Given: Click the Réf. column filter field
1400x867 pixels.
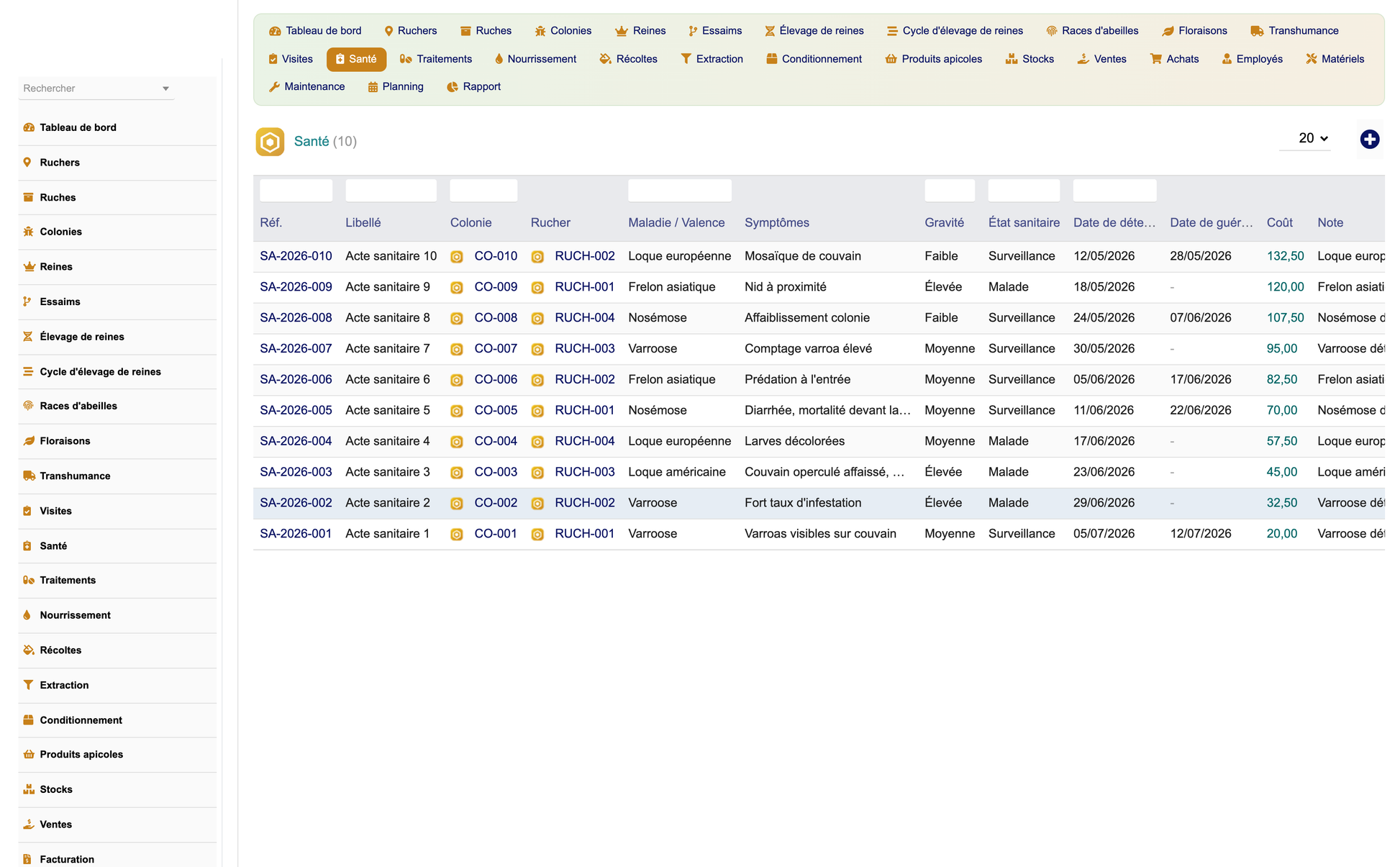Looking at the screenshot, I should [296, 191].
